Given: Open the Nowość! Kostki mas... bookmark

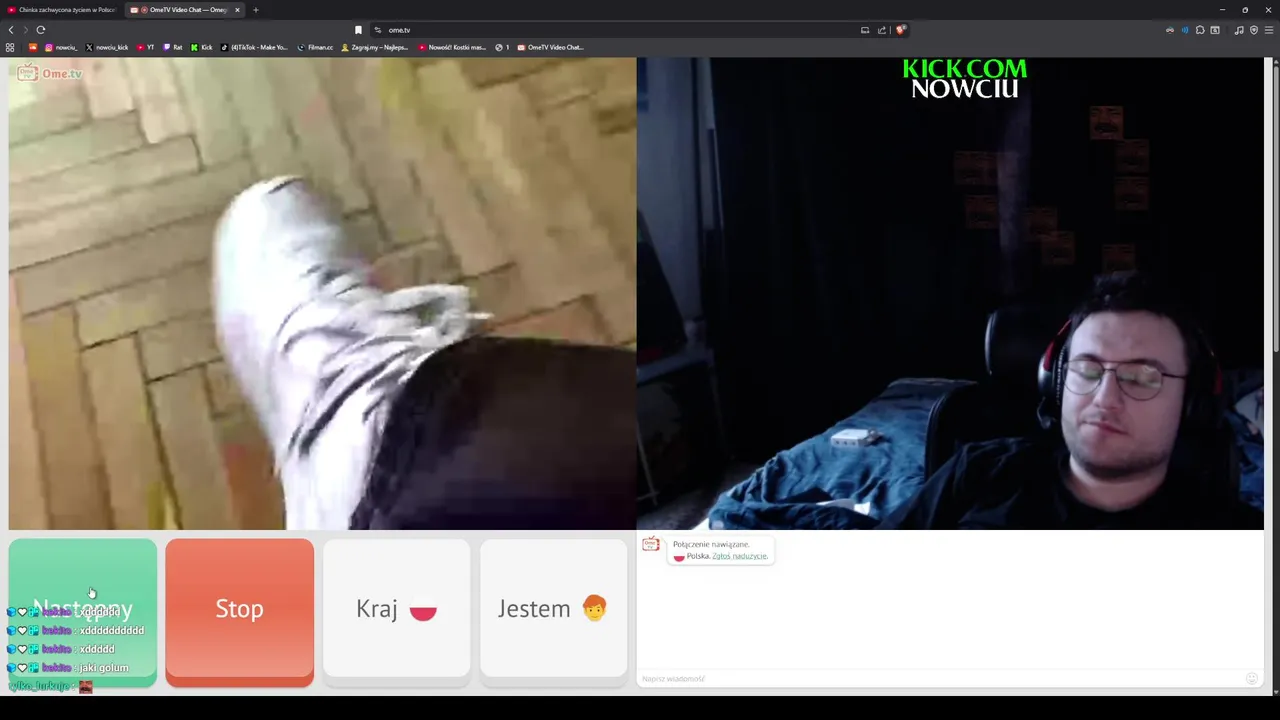Looking at the screenshot, I should 452,47.
